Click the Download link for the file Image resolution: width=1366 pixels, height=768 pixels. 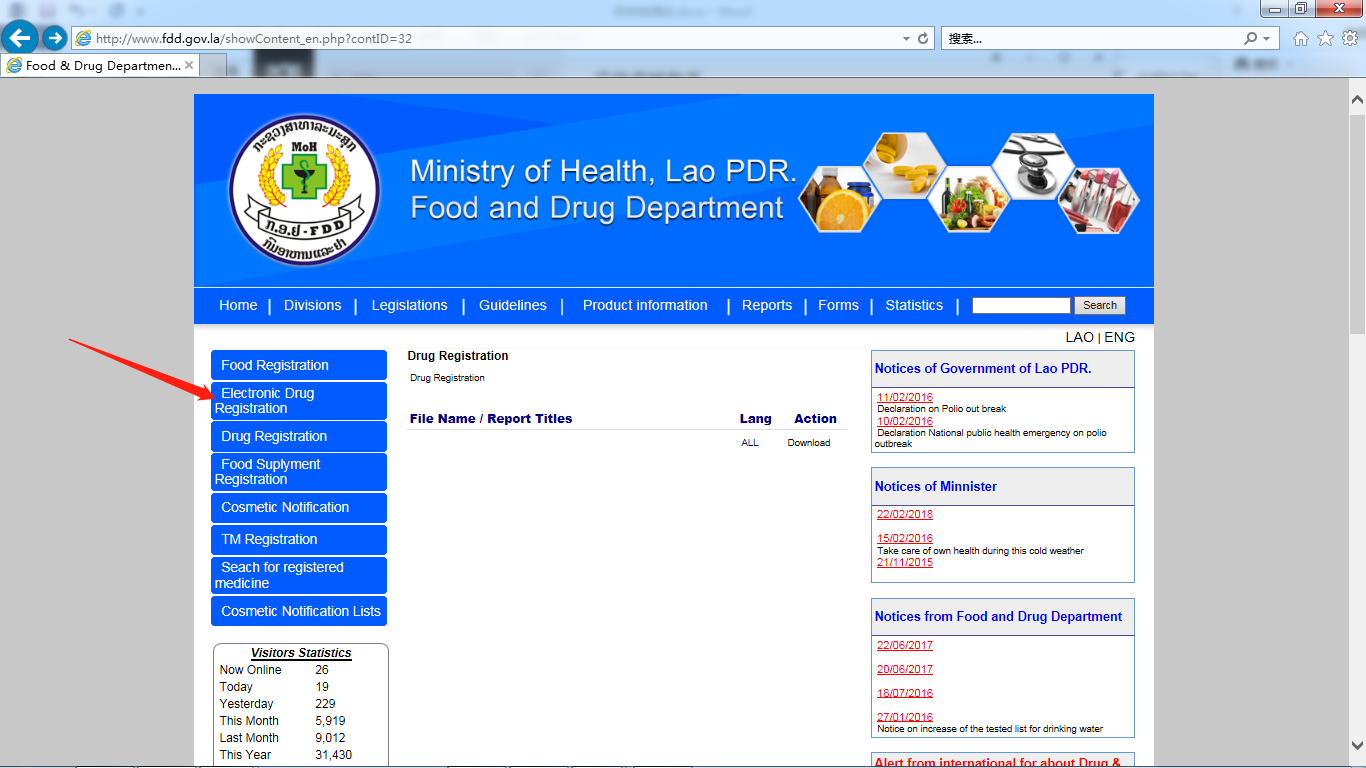click(x=808, y=443)
